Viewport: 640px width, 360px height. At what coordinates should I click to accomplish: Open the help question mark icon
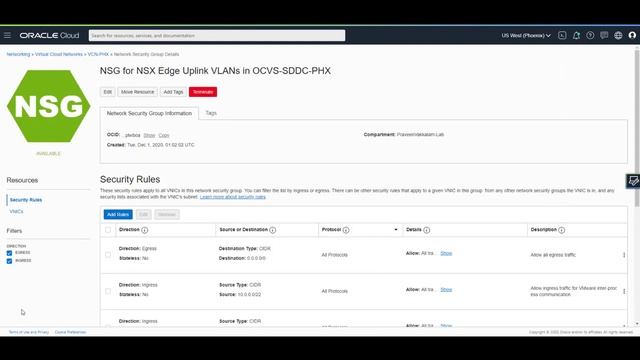[590, 36]
